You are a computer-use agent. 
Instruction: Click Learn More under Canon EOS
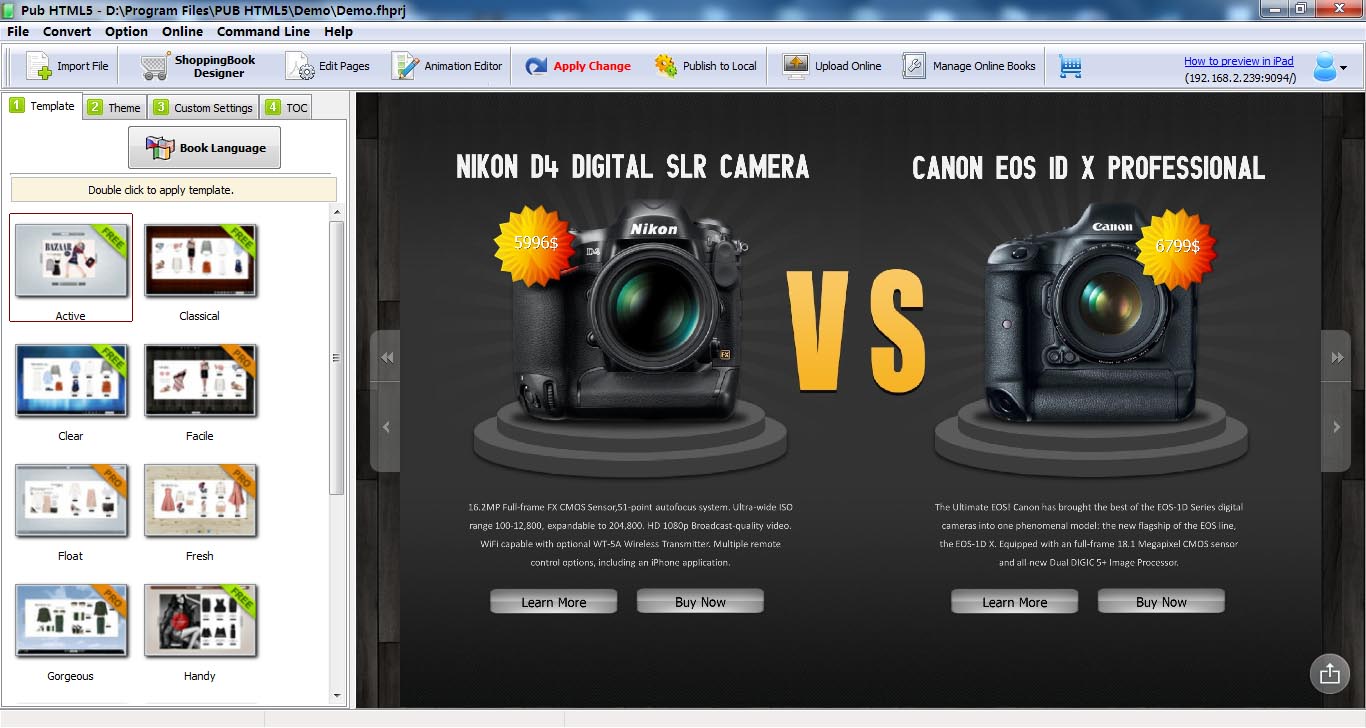click(x=1015, y=601)
